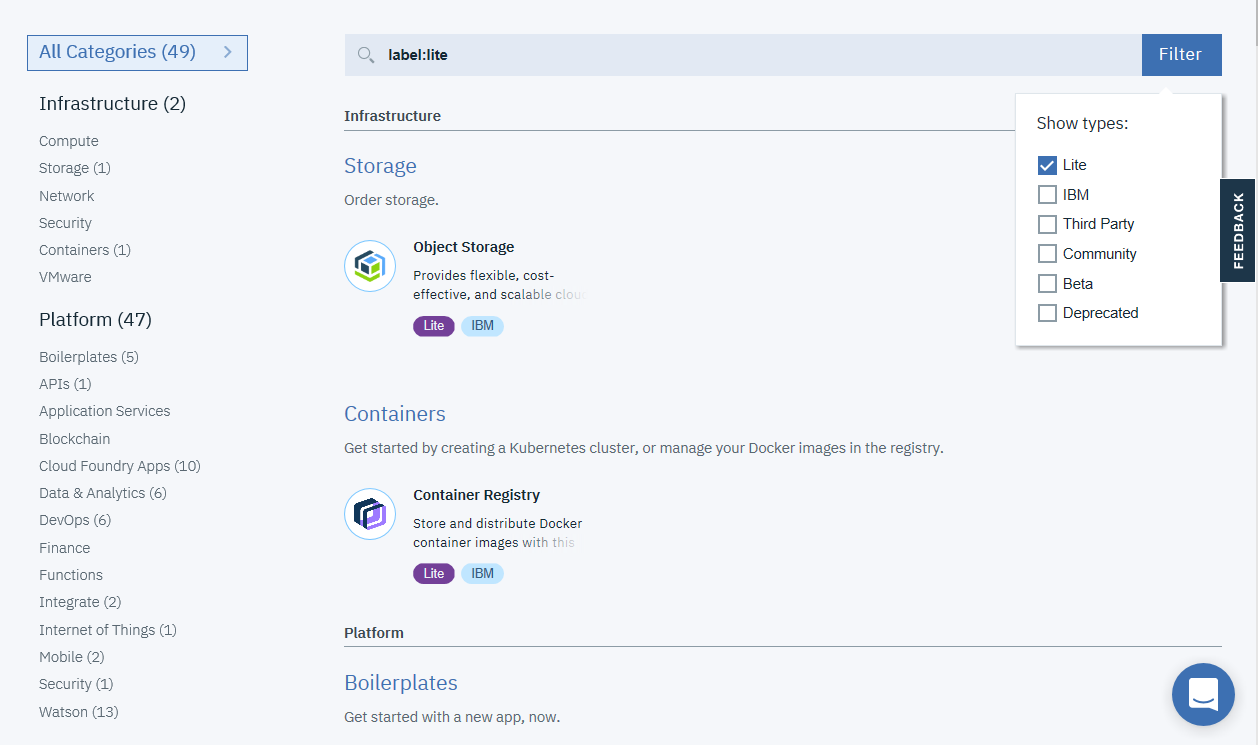Image resolution: width=1258 pixels, height=745 pixels.
Task: Check the Beta type checkbox
Action: (x=1047, y=283)
